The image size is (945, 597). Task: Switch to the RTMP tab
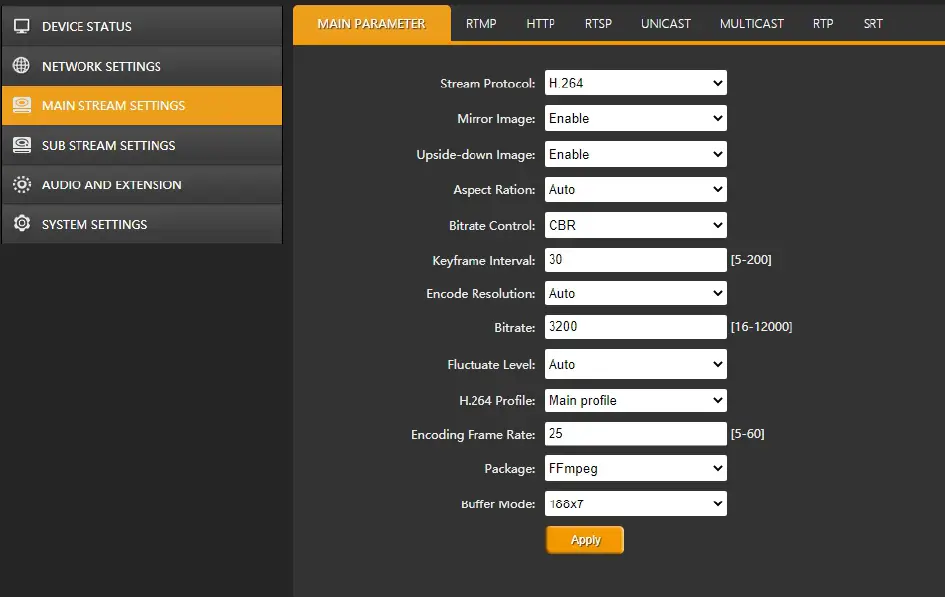pos(481,24)
